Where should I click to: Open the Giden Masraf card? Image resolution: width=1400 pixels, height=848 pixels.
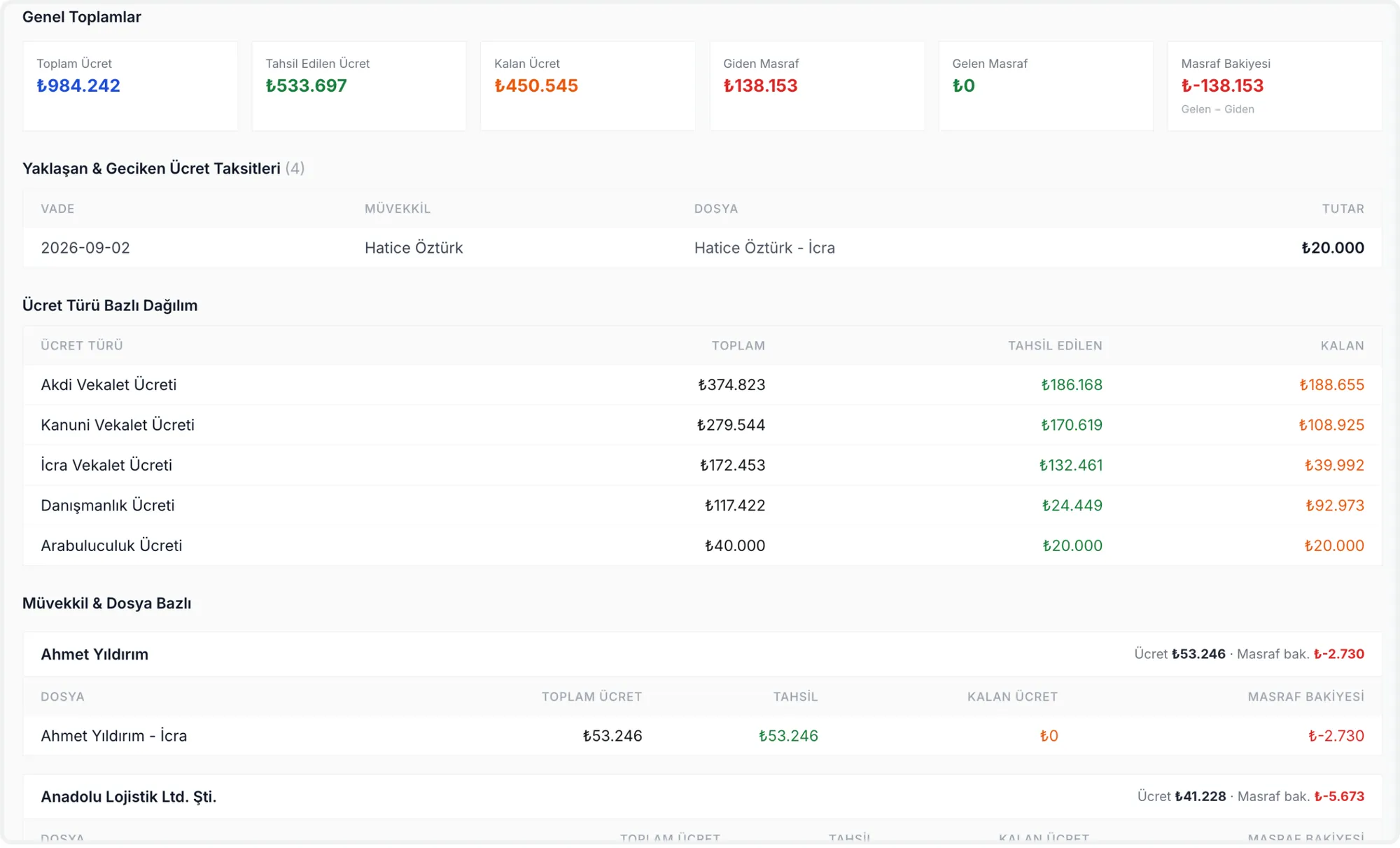coord(817,86)
